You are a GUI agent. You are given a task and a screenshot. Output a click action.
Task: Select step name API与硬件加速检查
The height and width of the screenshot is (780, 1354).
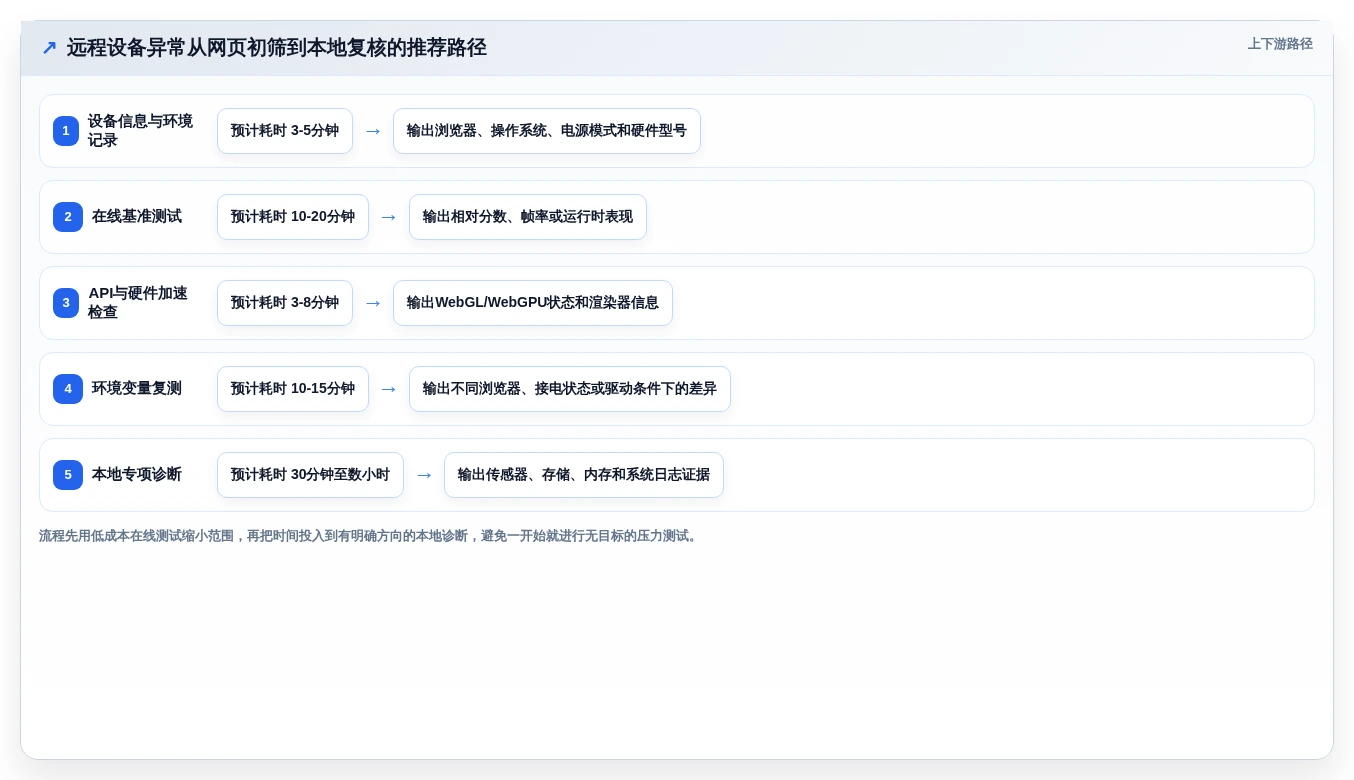[x=139, y=303]
